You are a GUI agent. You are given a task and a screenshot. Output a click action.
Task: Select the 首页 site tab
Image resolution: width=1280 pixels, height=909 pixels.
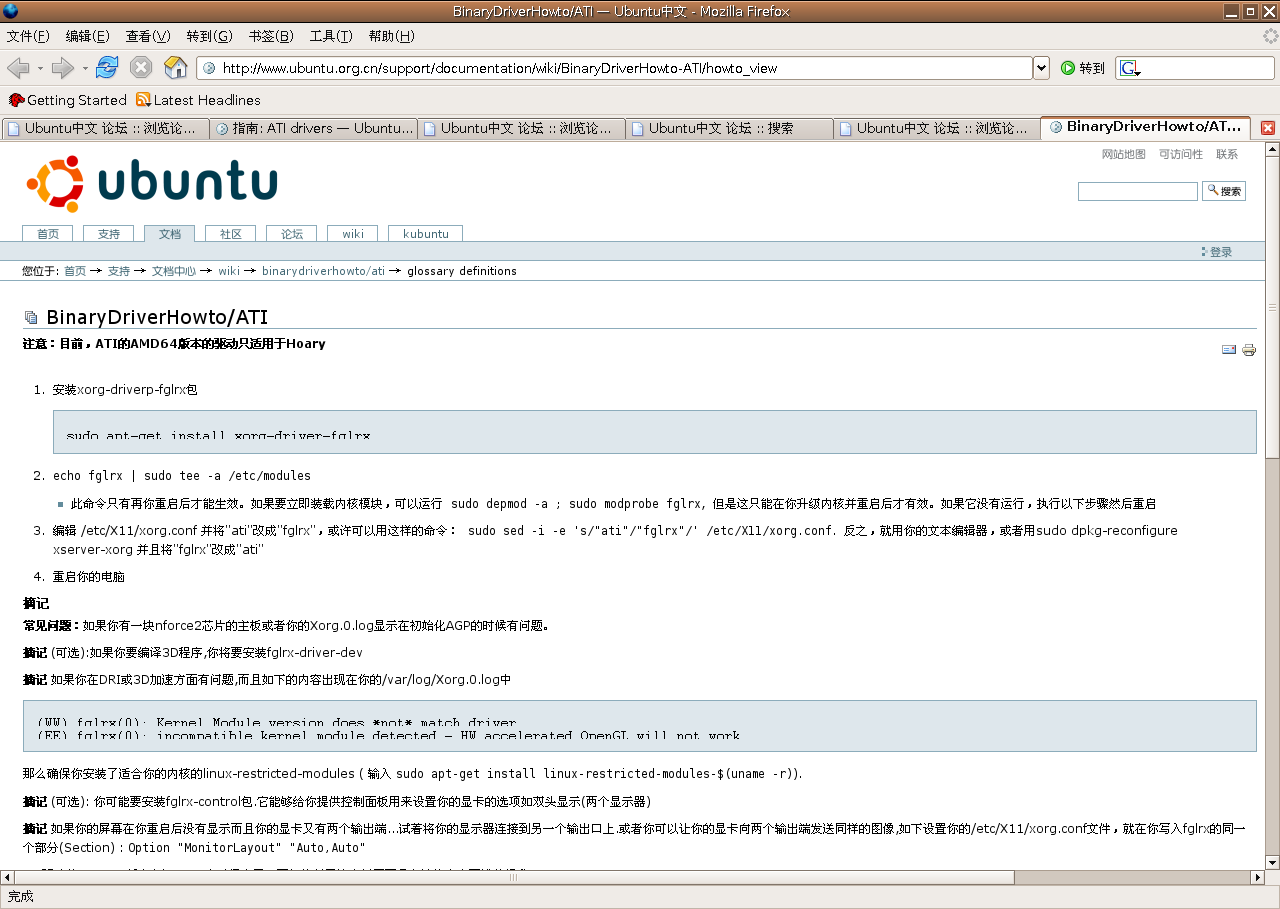48,234
